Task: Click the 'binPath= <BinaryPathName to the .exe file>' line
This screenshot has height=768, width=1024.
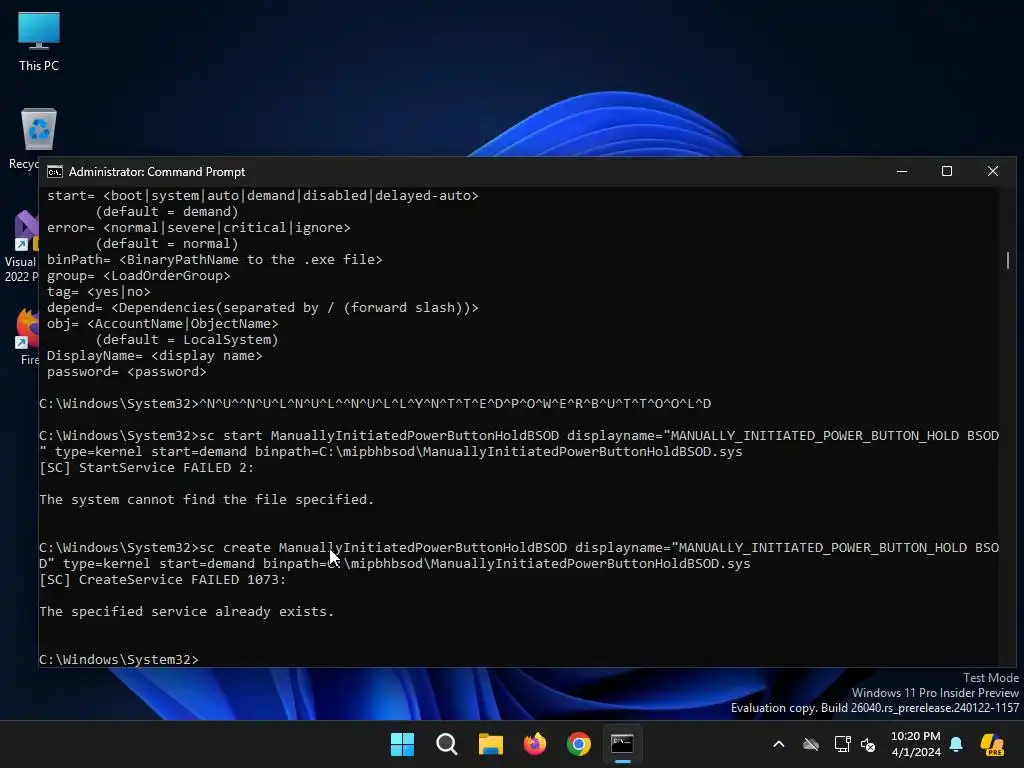Action: [x=214, y=260]
